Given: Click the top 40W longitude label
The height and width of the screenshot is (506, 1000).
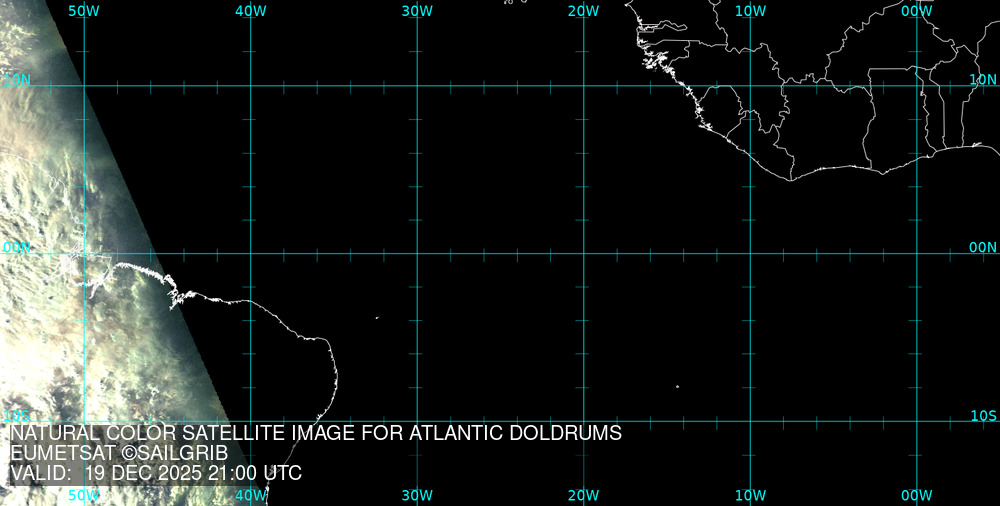Looking at the screenshot, I should 250,11.
